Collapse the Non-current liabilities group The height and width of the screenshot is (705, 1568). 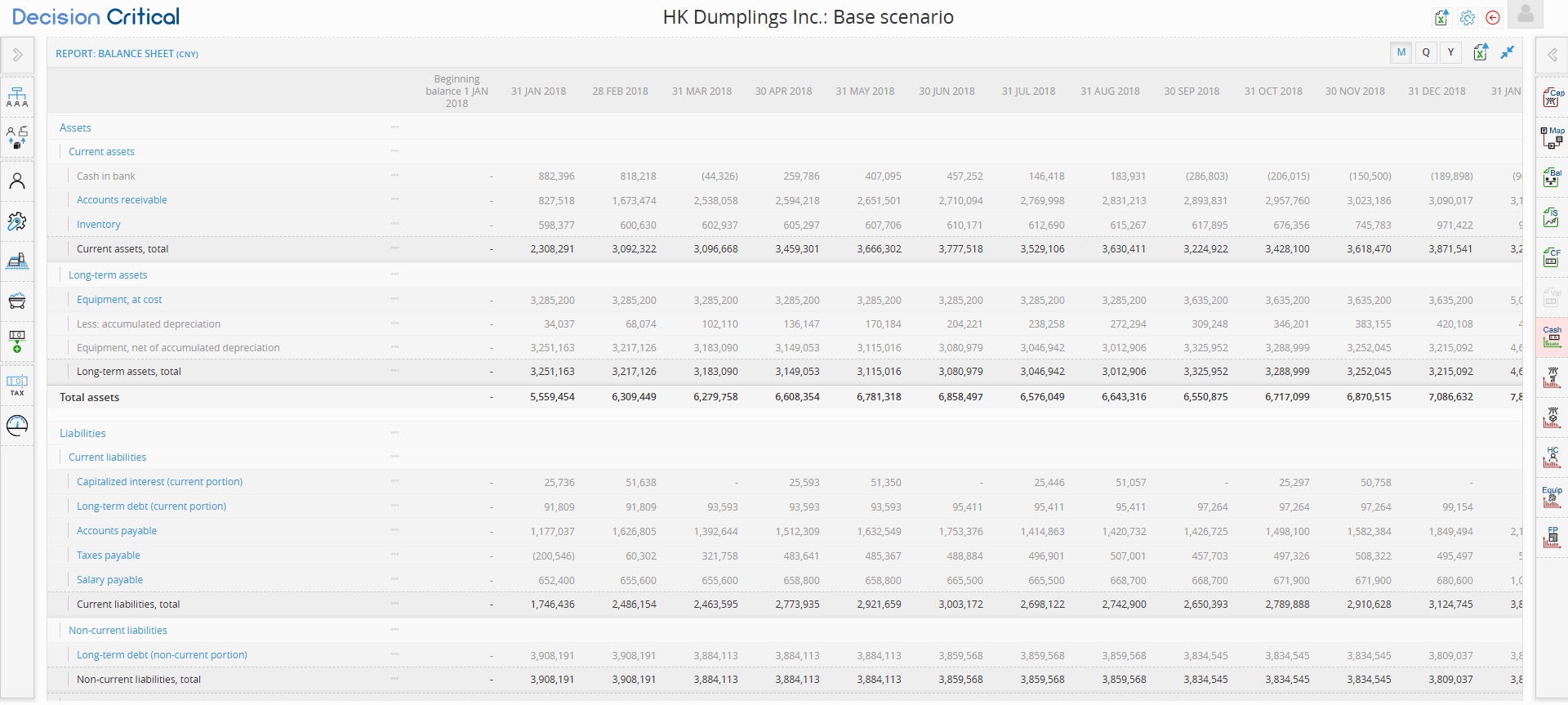(x=118, y=630)
